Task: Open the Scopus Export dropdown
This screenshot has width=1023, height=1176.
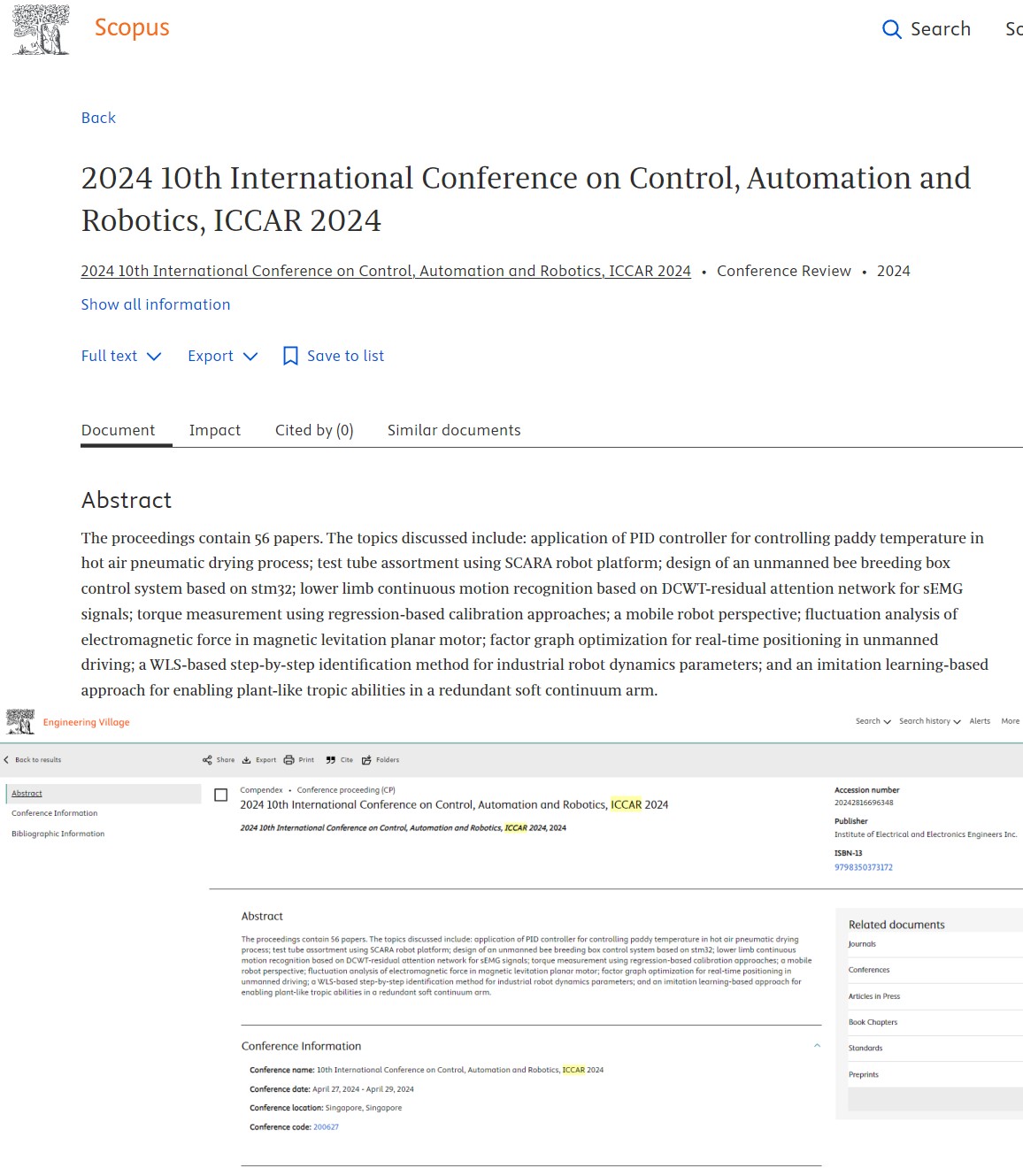Action: 222,356
